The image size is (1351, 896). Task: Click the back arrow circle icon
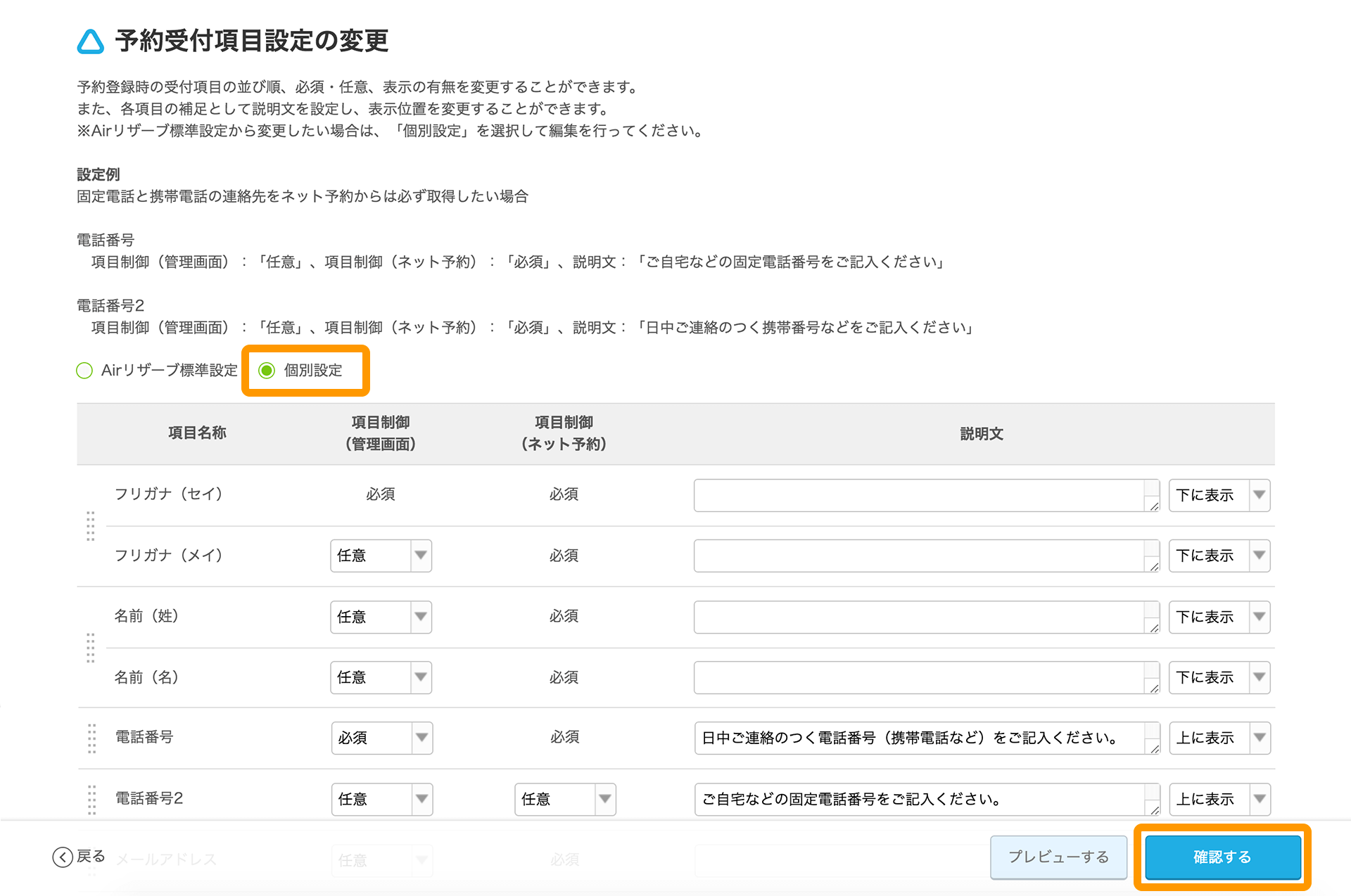pos(63,857)
